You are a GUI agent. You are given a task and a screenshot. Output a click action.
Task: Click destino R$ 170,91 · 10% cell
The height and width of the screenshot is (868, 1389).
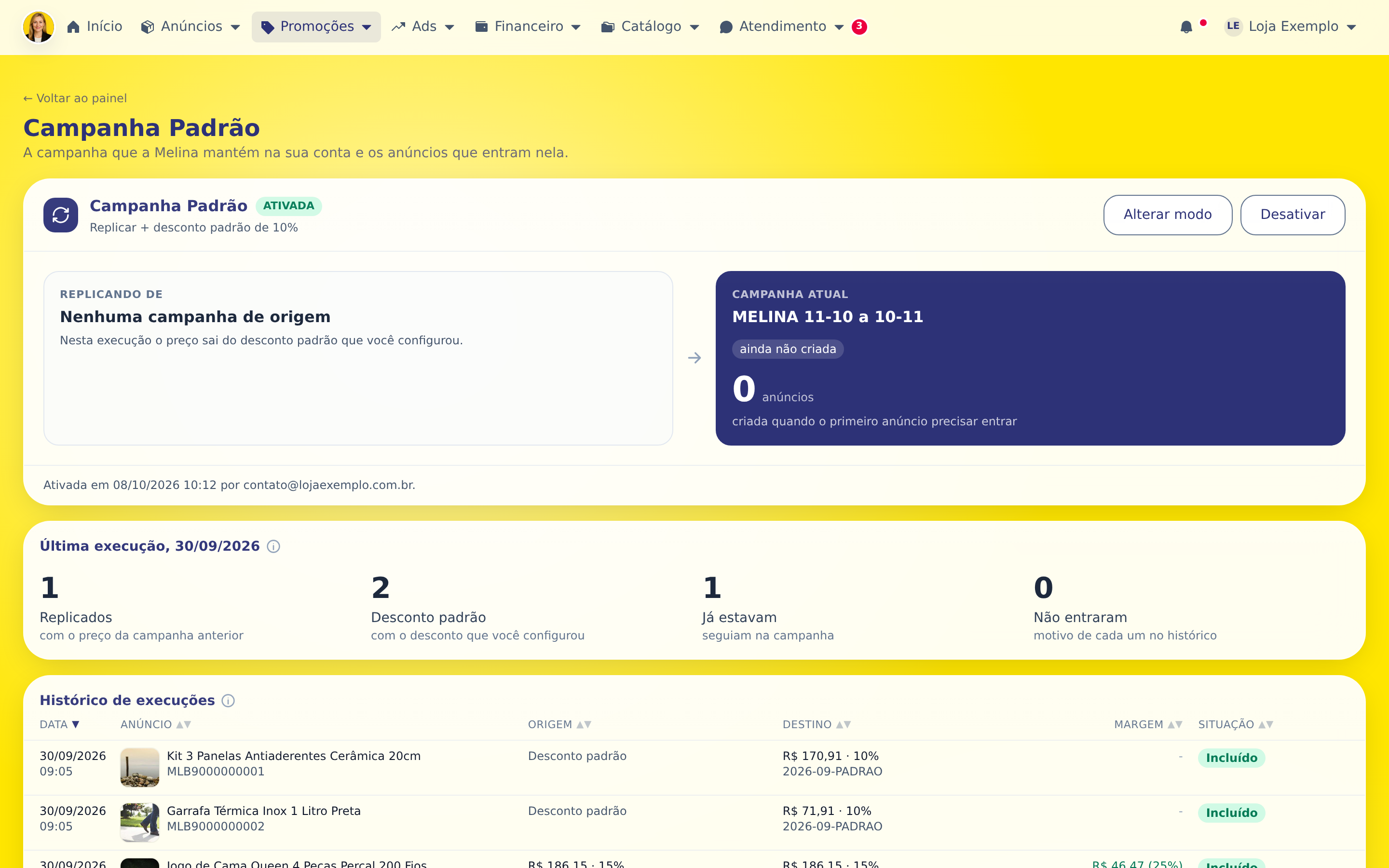click(831, 756)
